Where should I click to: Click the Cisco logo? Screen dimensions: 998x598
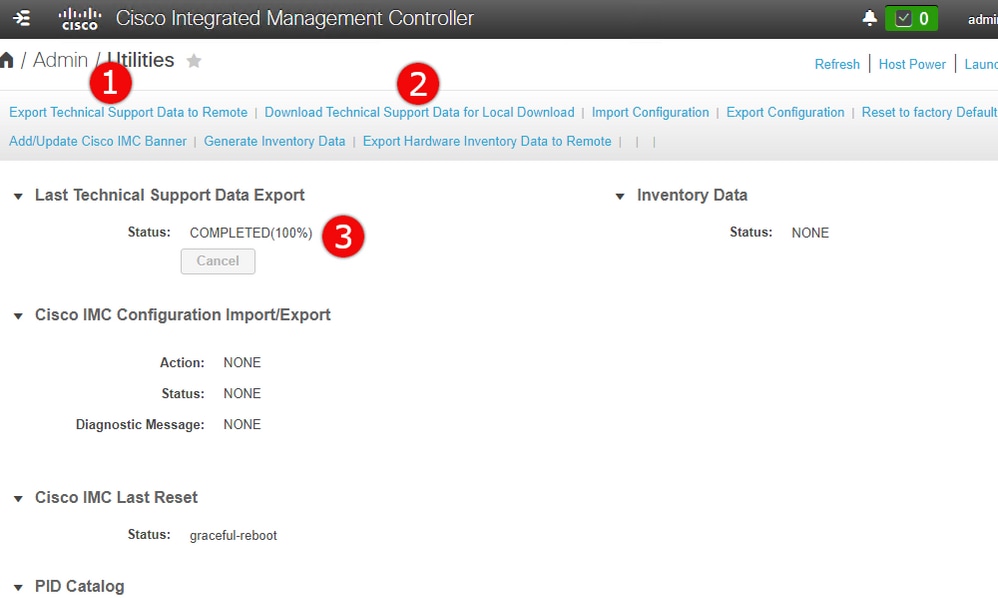(80, 18)
